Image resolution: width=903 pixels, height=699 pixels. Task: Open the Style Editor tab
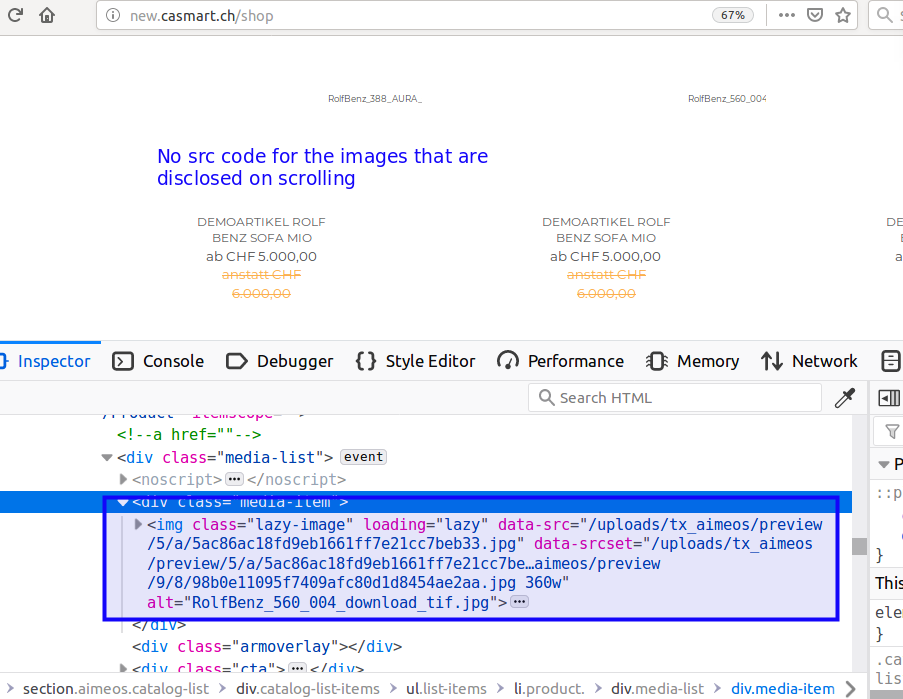point(415,361)
